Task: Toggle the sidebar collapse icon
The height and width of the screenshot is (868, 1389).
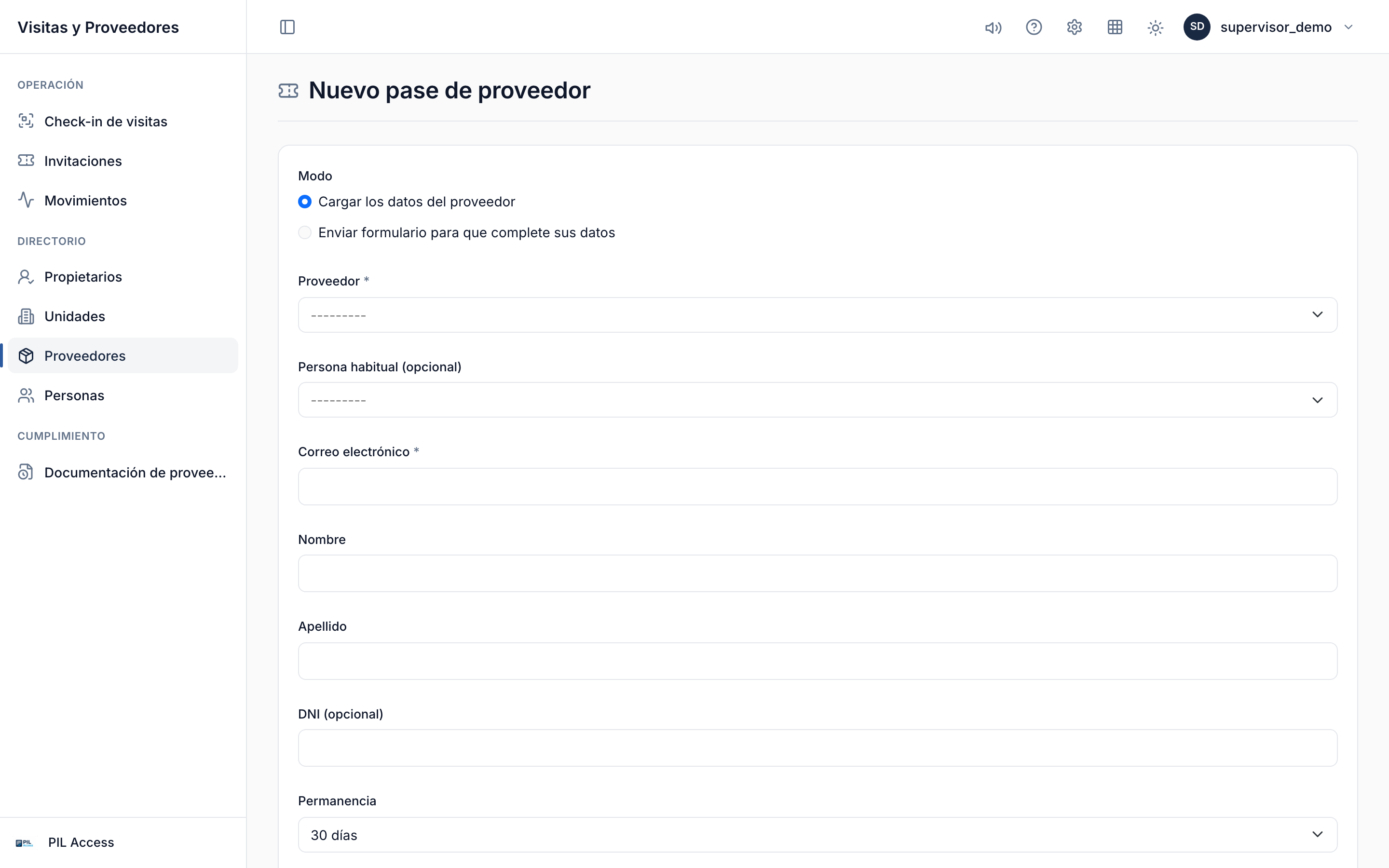Action: click(287, 27)
